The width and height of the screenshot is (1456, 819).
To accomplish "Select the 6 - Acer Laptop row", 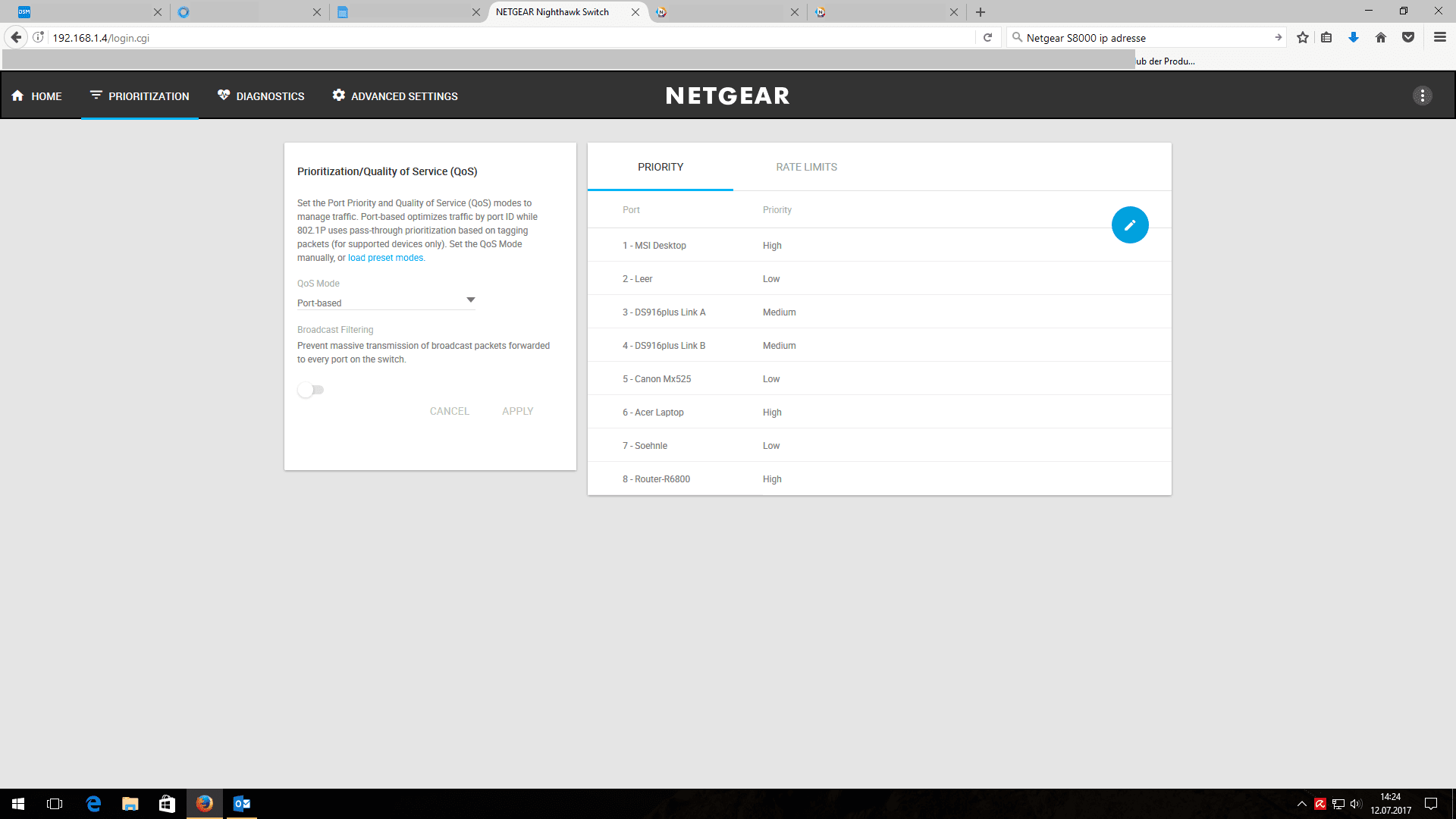I will [x=880, y=412].
